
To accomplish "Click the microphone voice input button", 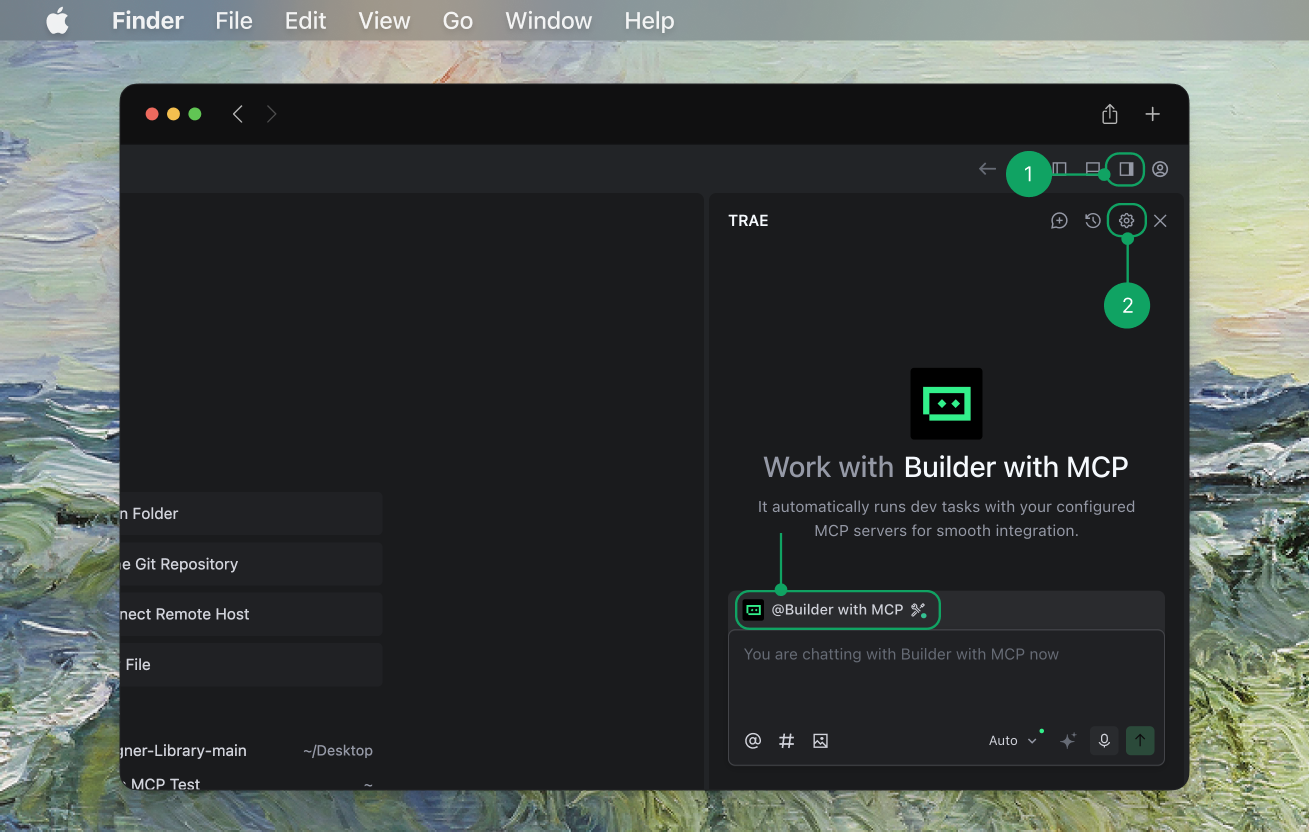I will [x=1104, y=741].
